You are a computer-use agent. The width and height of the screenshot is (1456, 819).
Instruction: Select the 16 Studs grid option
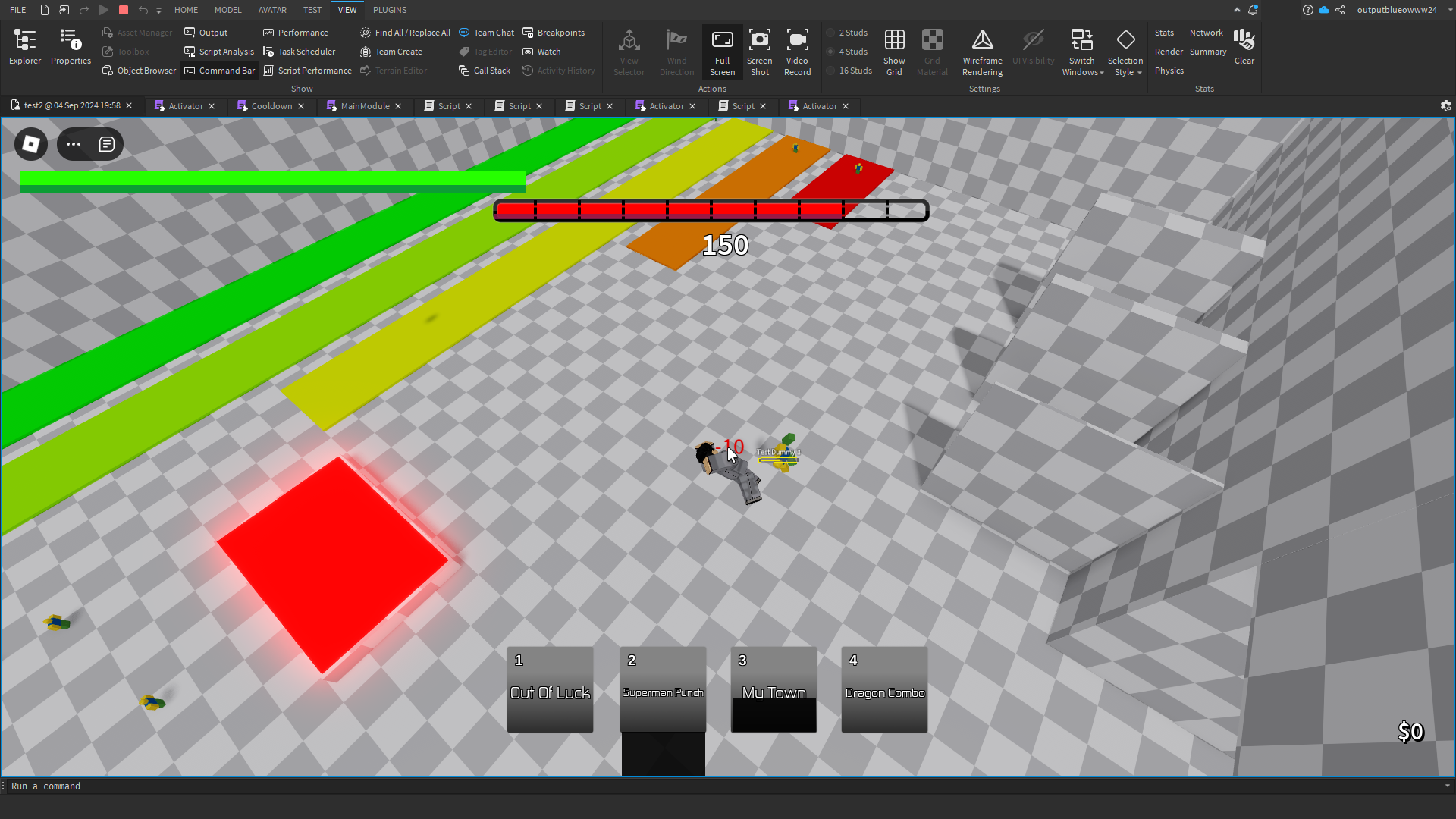pos(855,71)
